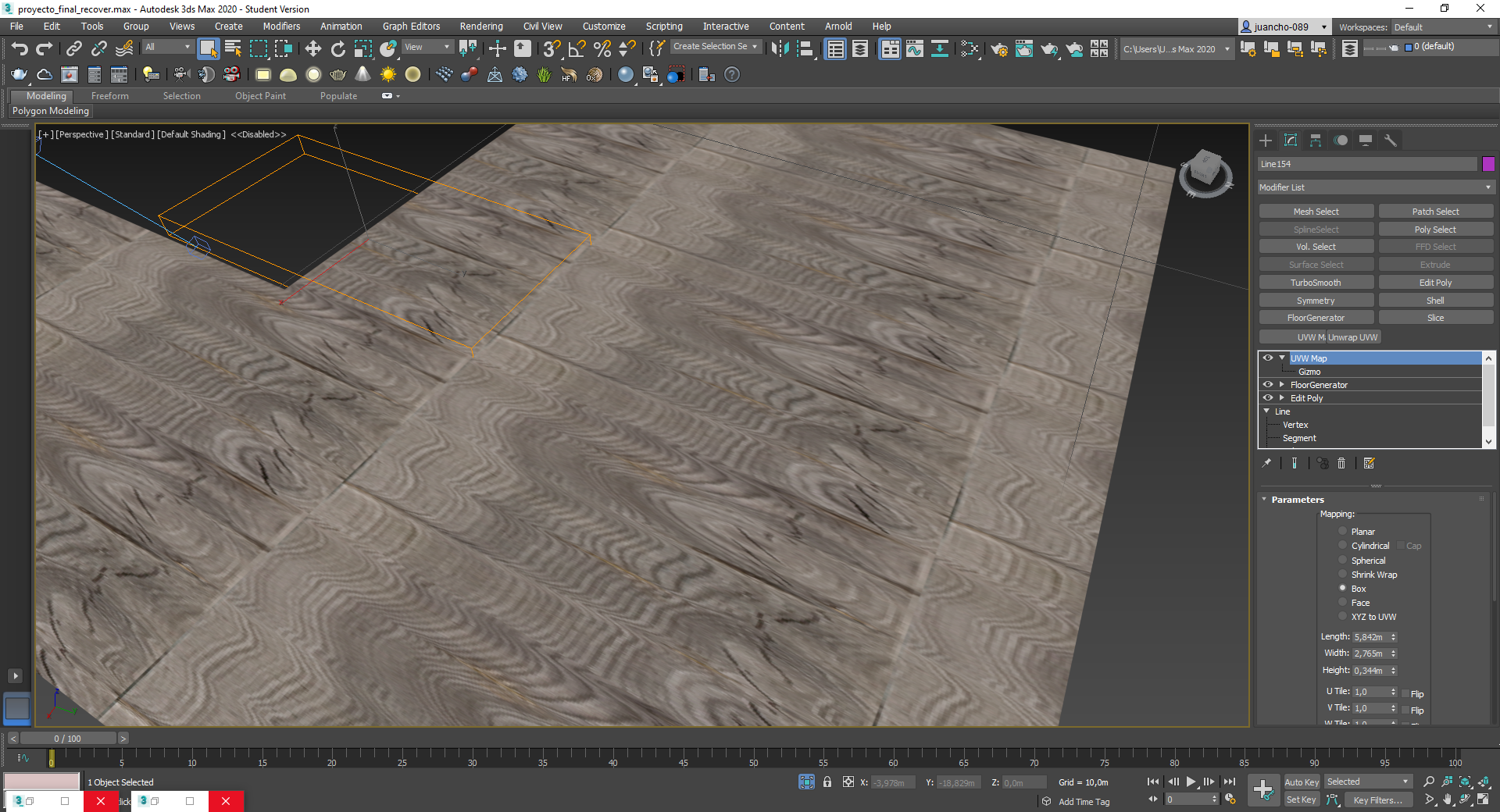
Task: Click the Select and Link icon
Action: pos(73,48)
